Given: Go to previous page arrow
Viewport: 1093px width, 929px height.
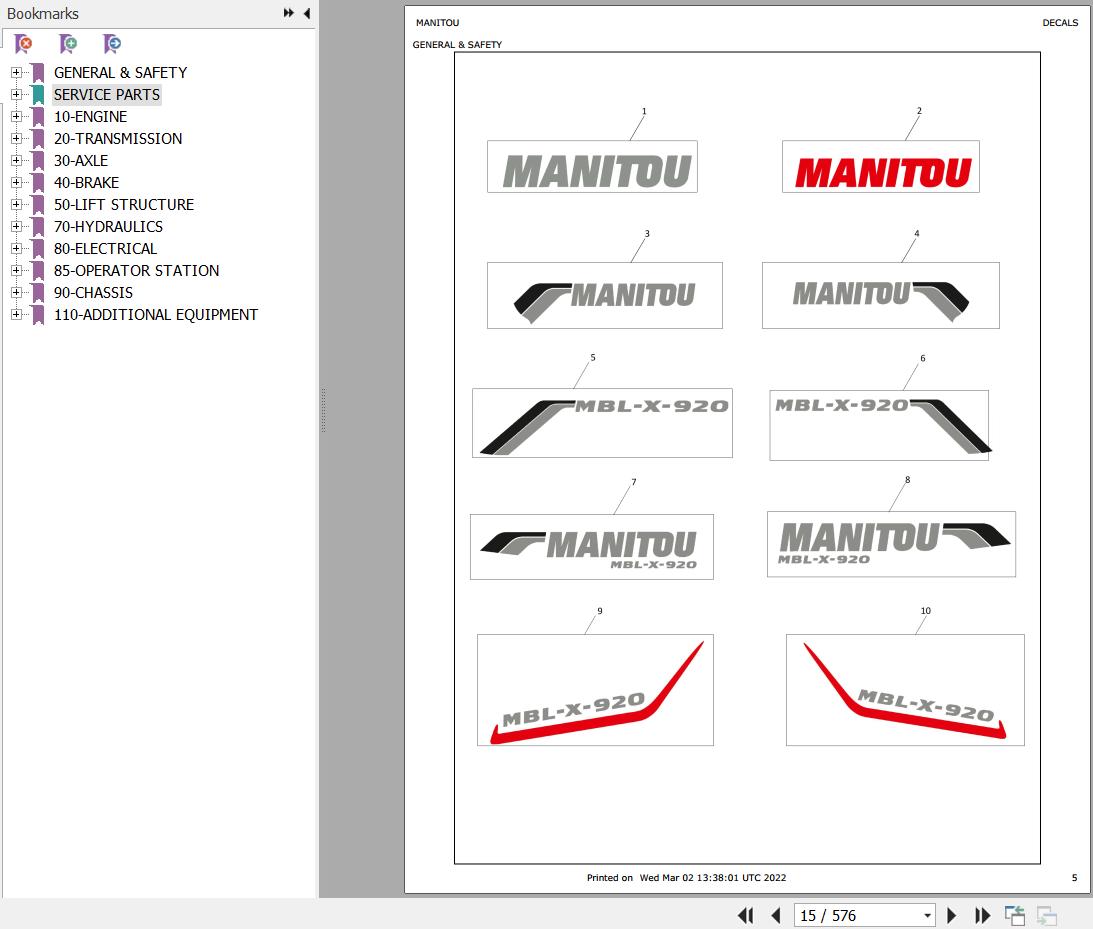Looking at the screenshot, I should click(776, 915).
